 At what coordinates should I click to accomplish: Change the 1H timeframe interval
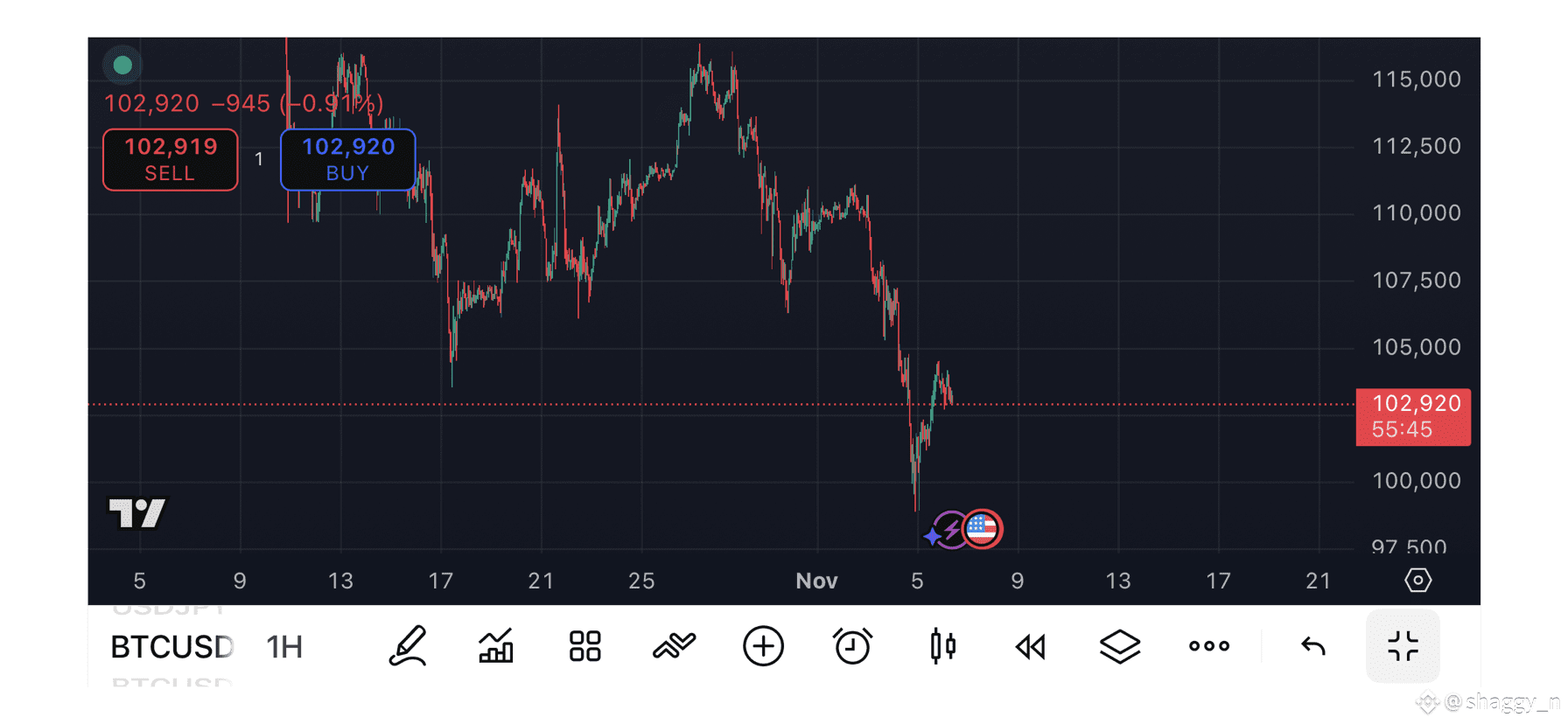(284, 647)
